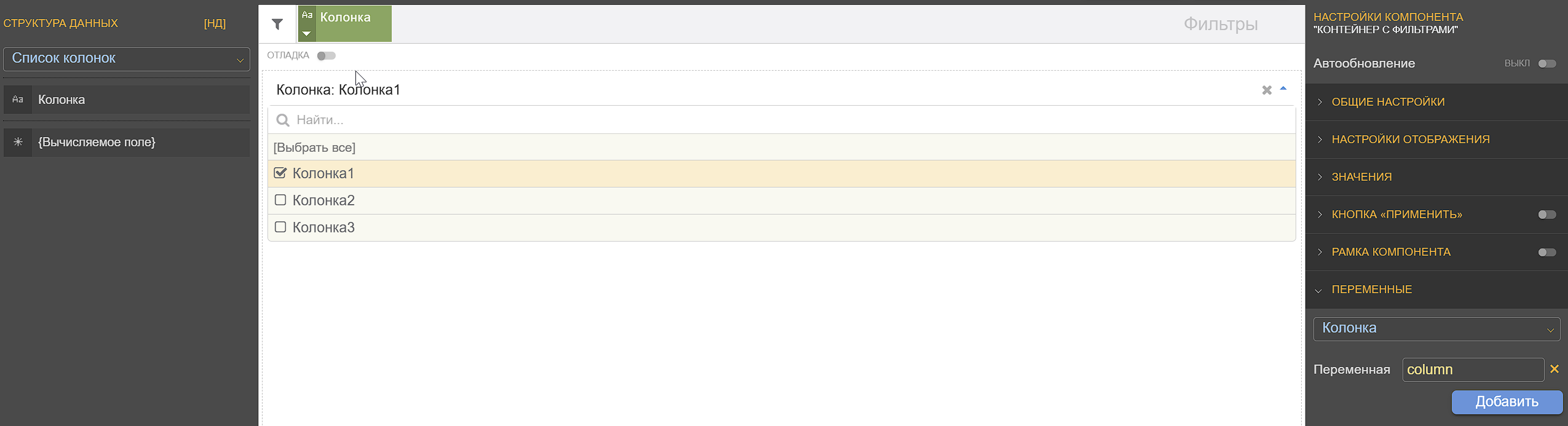Click the text type icon beside Колонка

coord(18,100)
